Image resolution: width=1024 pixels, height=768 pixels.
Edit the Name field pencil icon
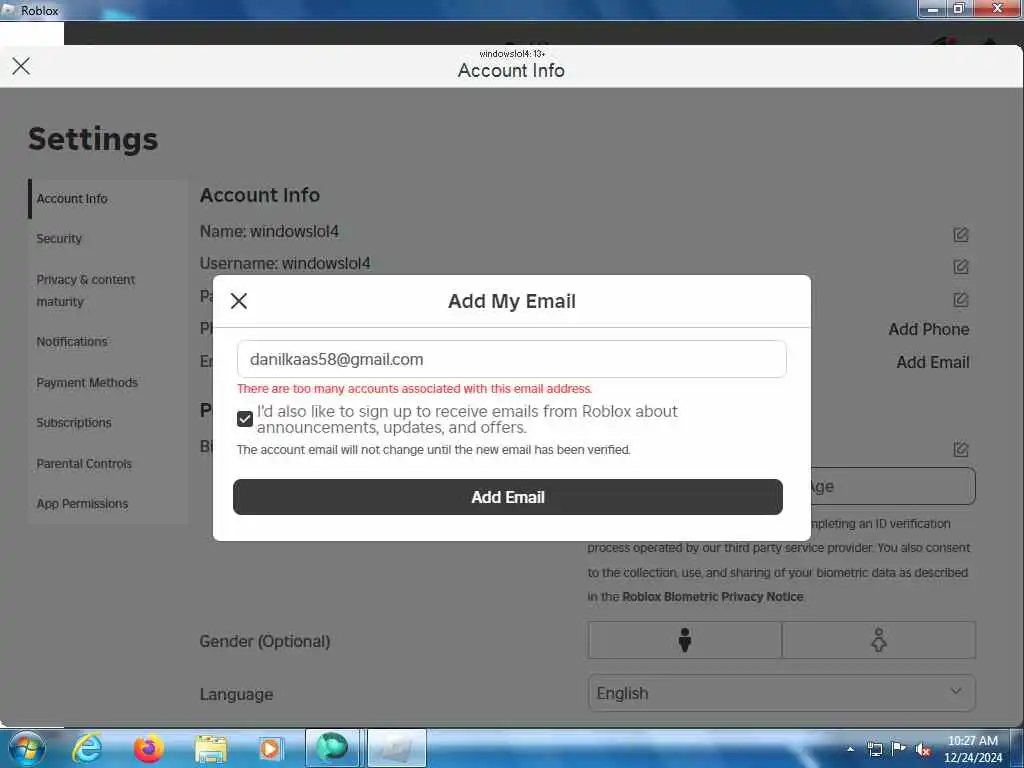click(960, 234)
